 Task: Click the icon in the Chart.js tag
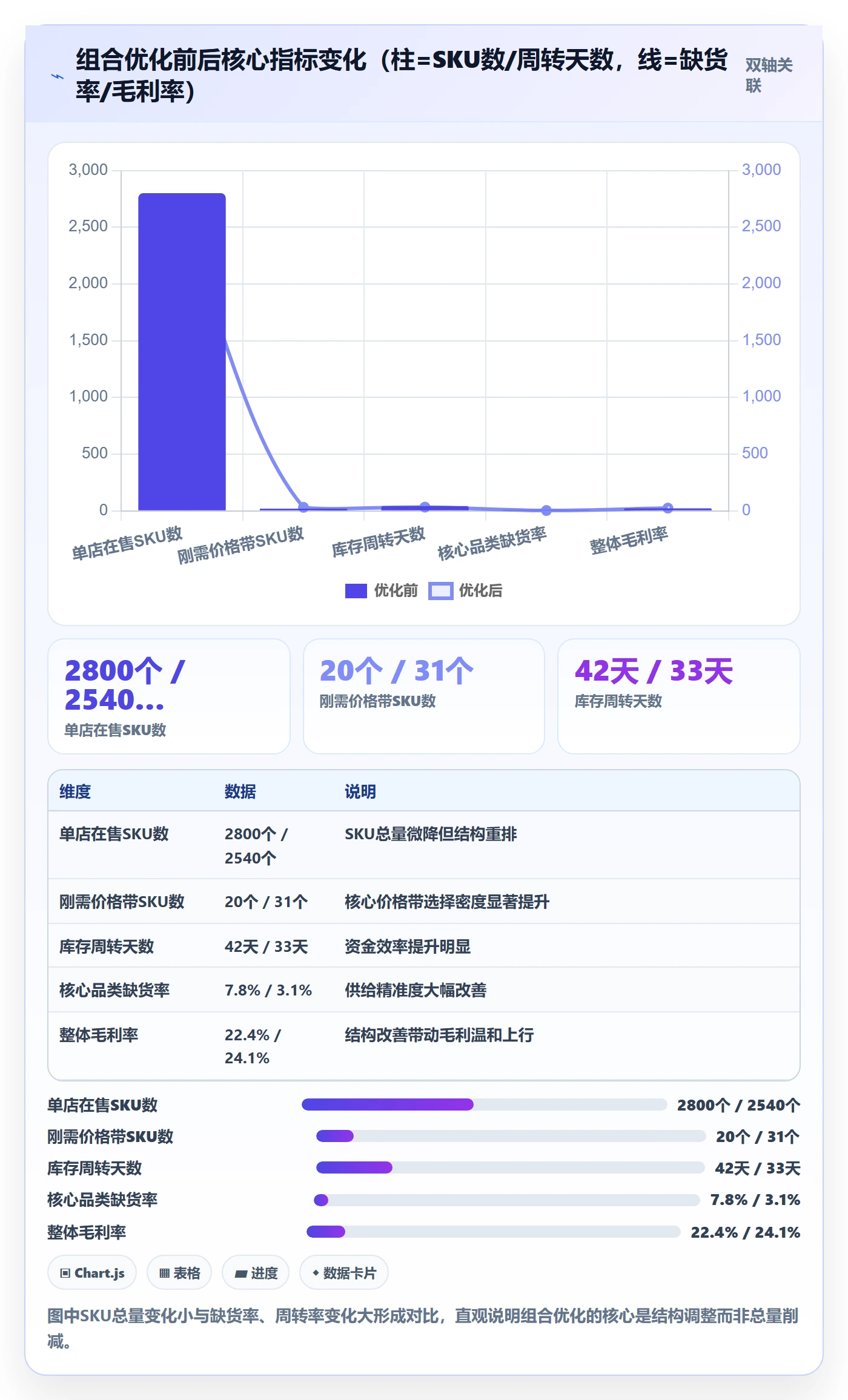65,1273
